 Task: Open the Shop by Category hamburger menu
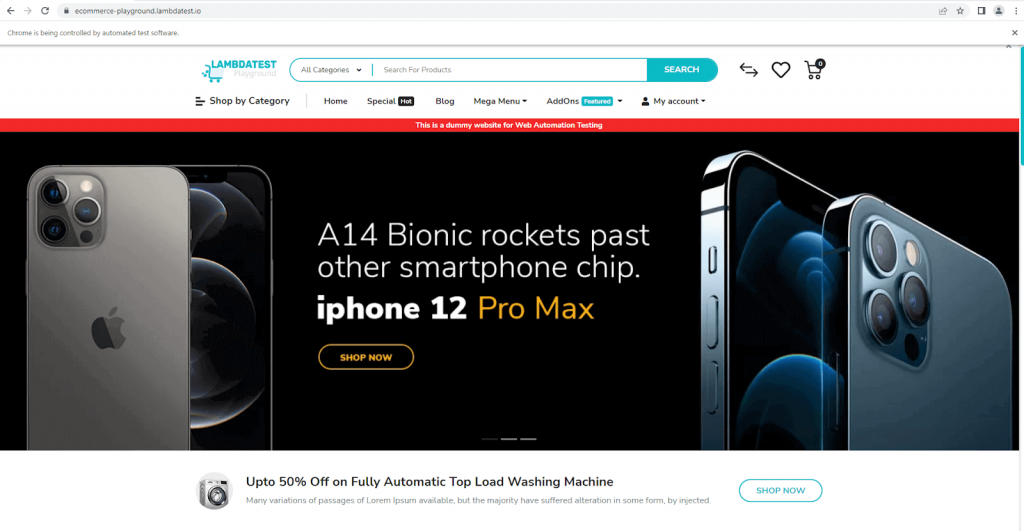pyautogui.click(x=242, y=101)
